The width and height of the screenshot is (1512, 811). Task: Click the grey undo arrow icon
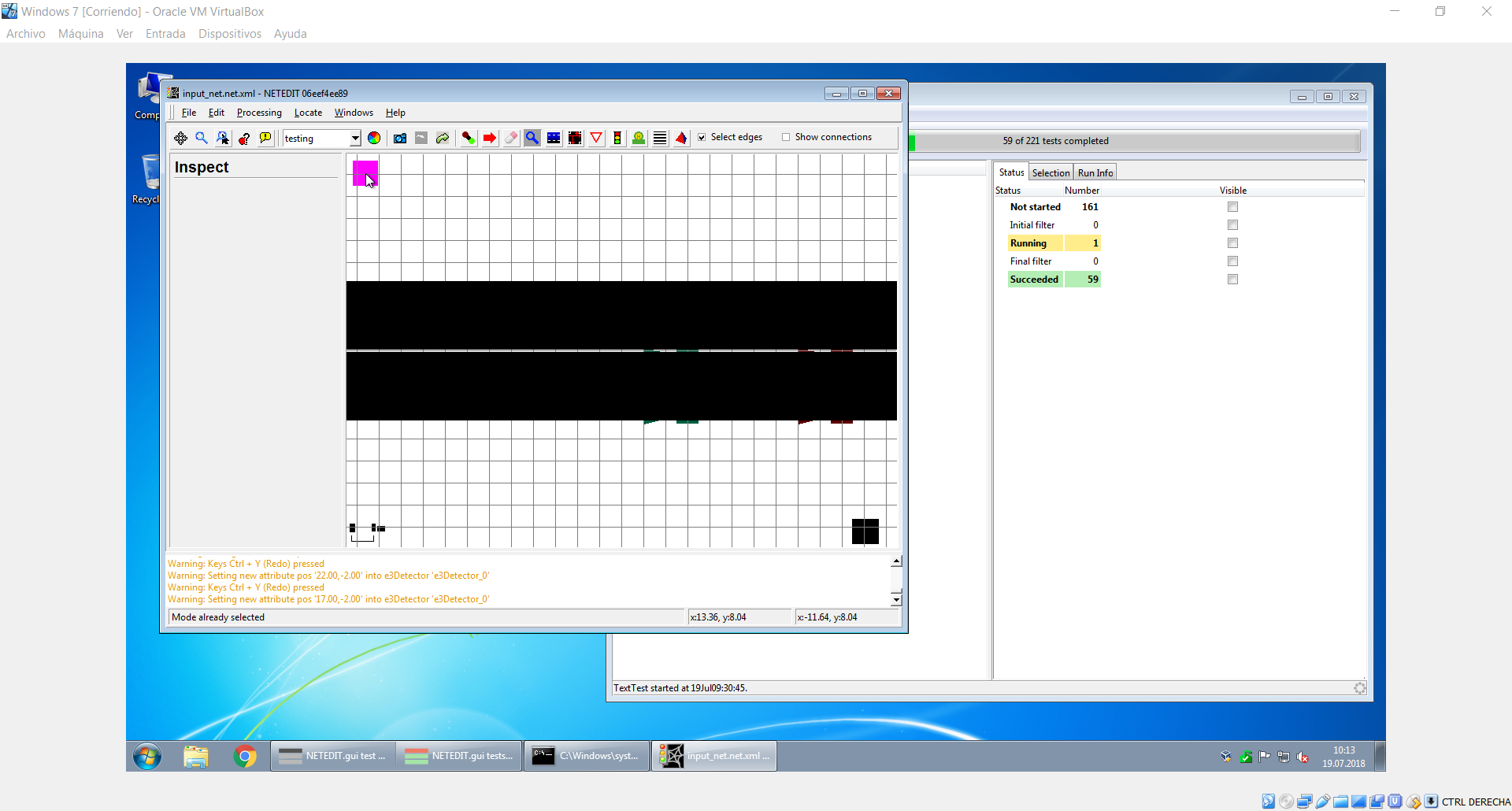421,139
